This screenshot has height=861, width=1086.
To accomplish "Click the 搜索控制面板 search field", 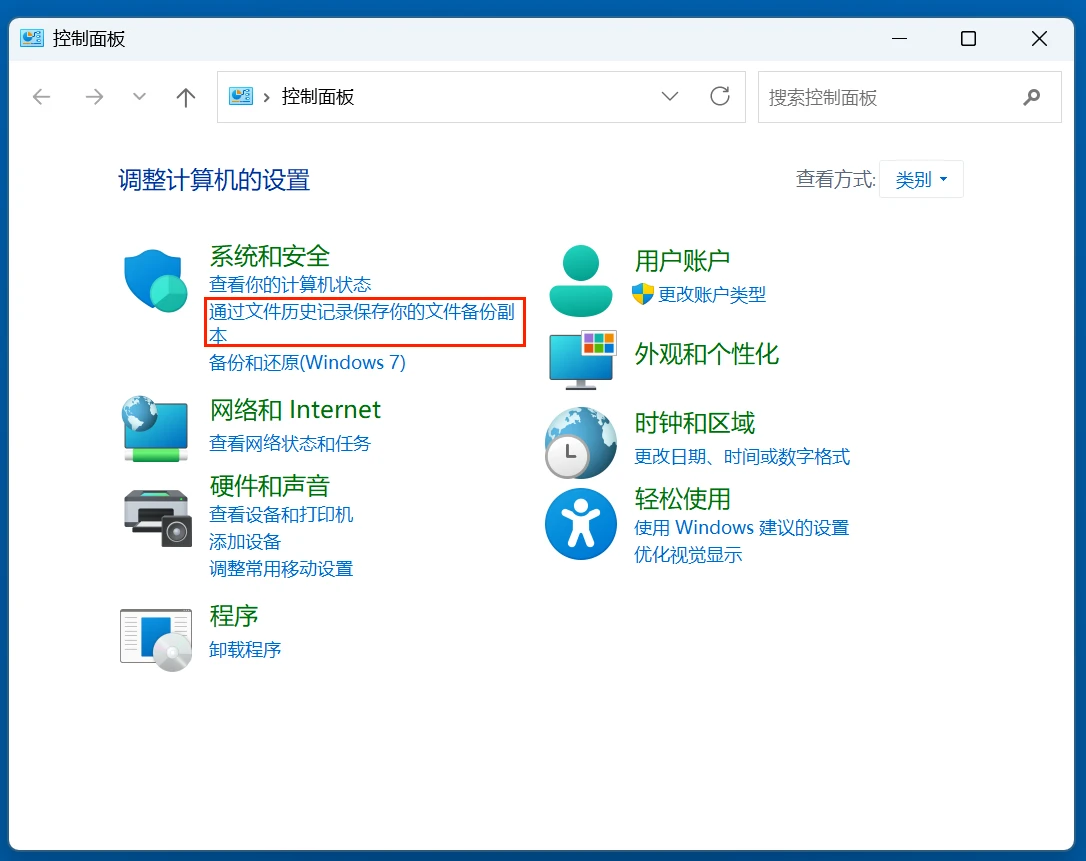I will [909, 97].
